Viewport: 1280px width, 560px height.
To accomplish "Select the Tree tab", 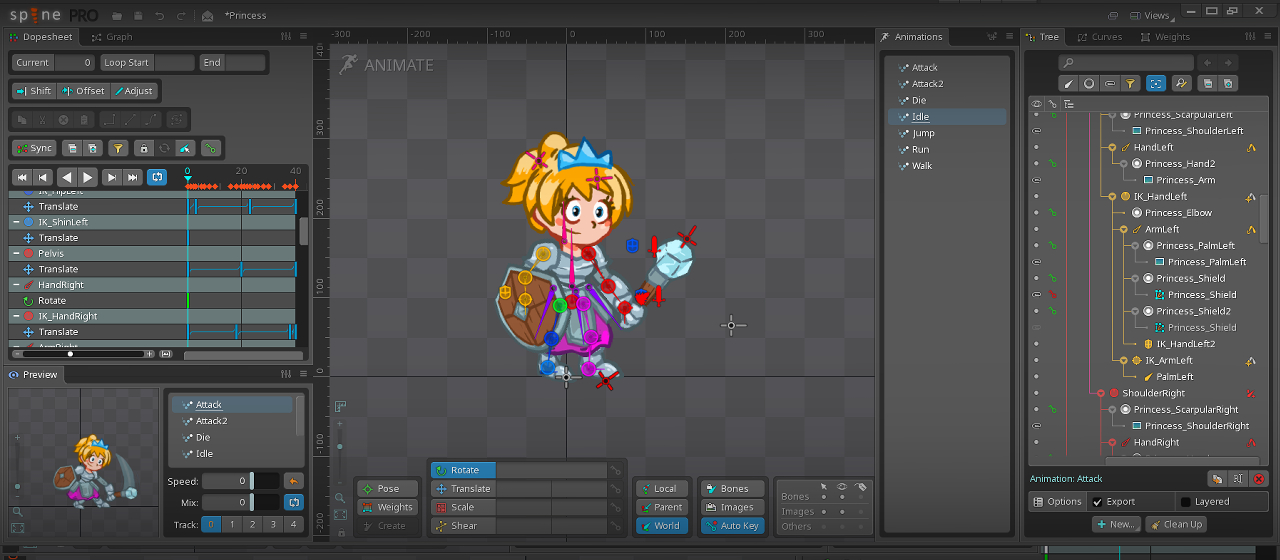I will (x=1042, y=37).
